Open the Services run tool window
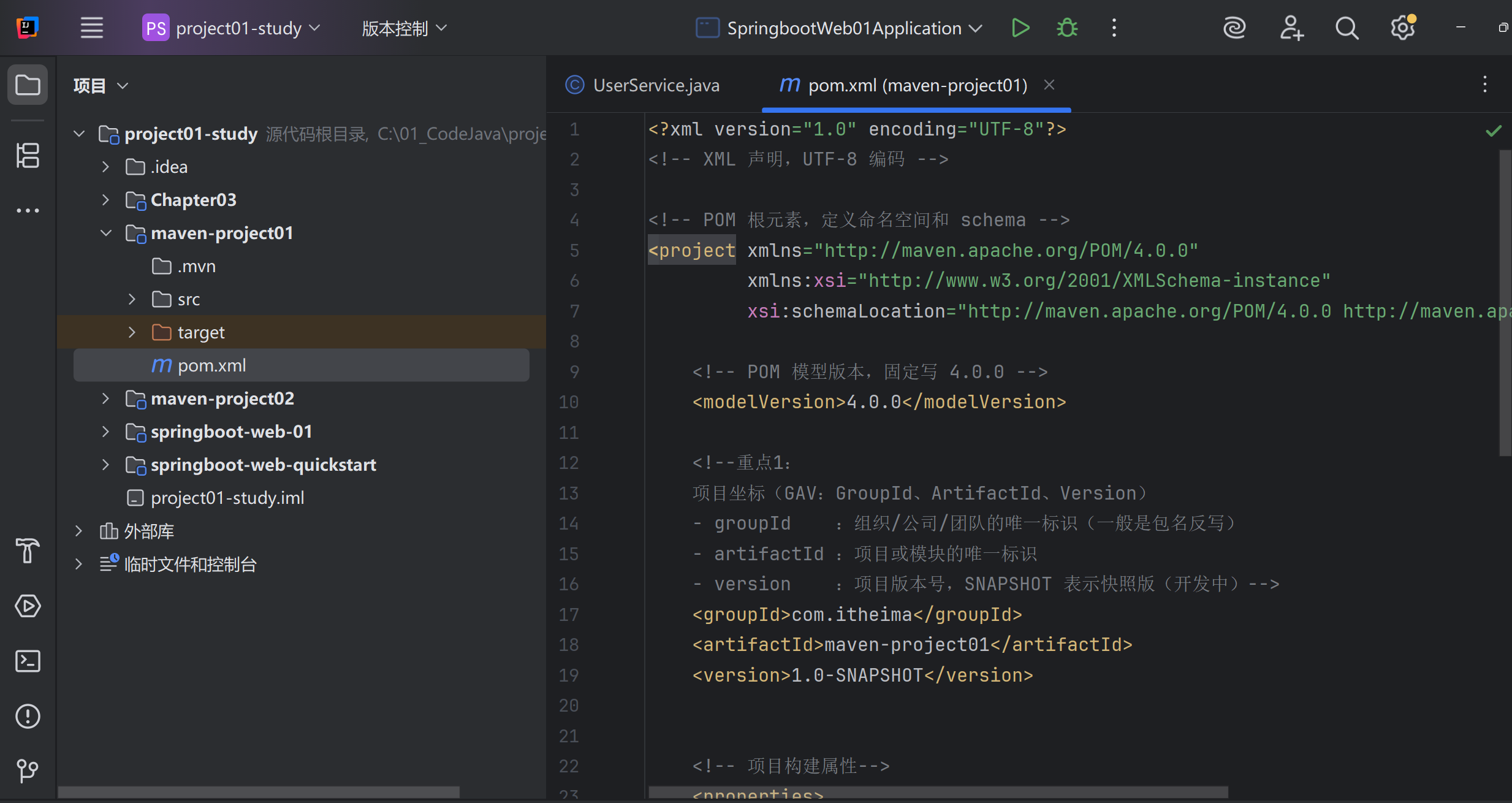Viewport: 1512px width, 803px height. 28,606
